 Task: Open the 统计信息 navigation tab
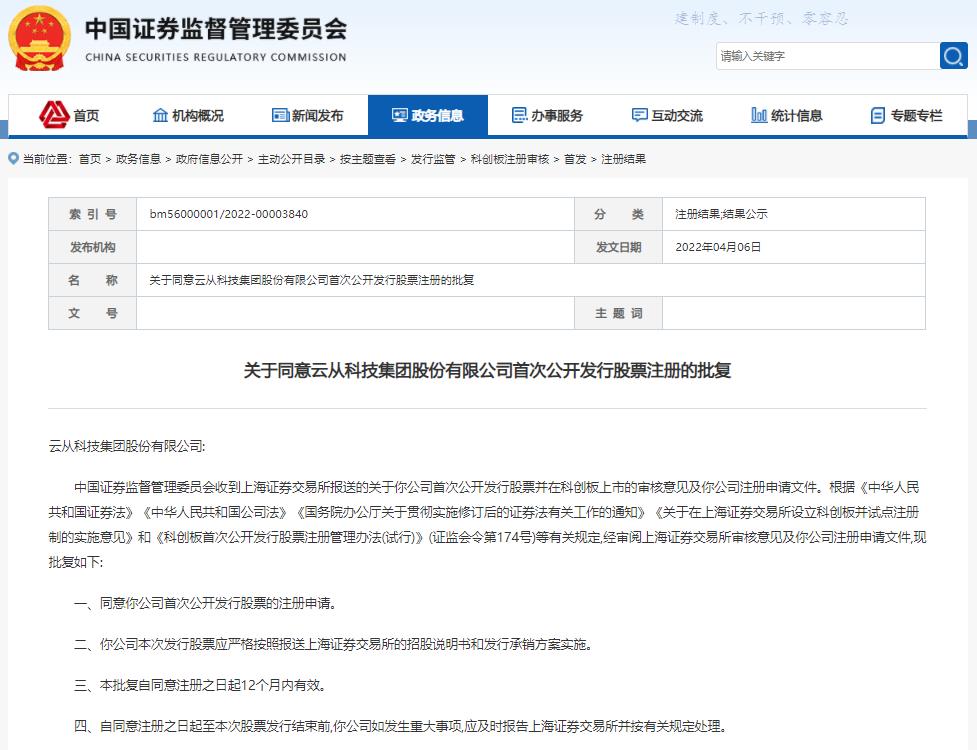[x=787, y=115]
